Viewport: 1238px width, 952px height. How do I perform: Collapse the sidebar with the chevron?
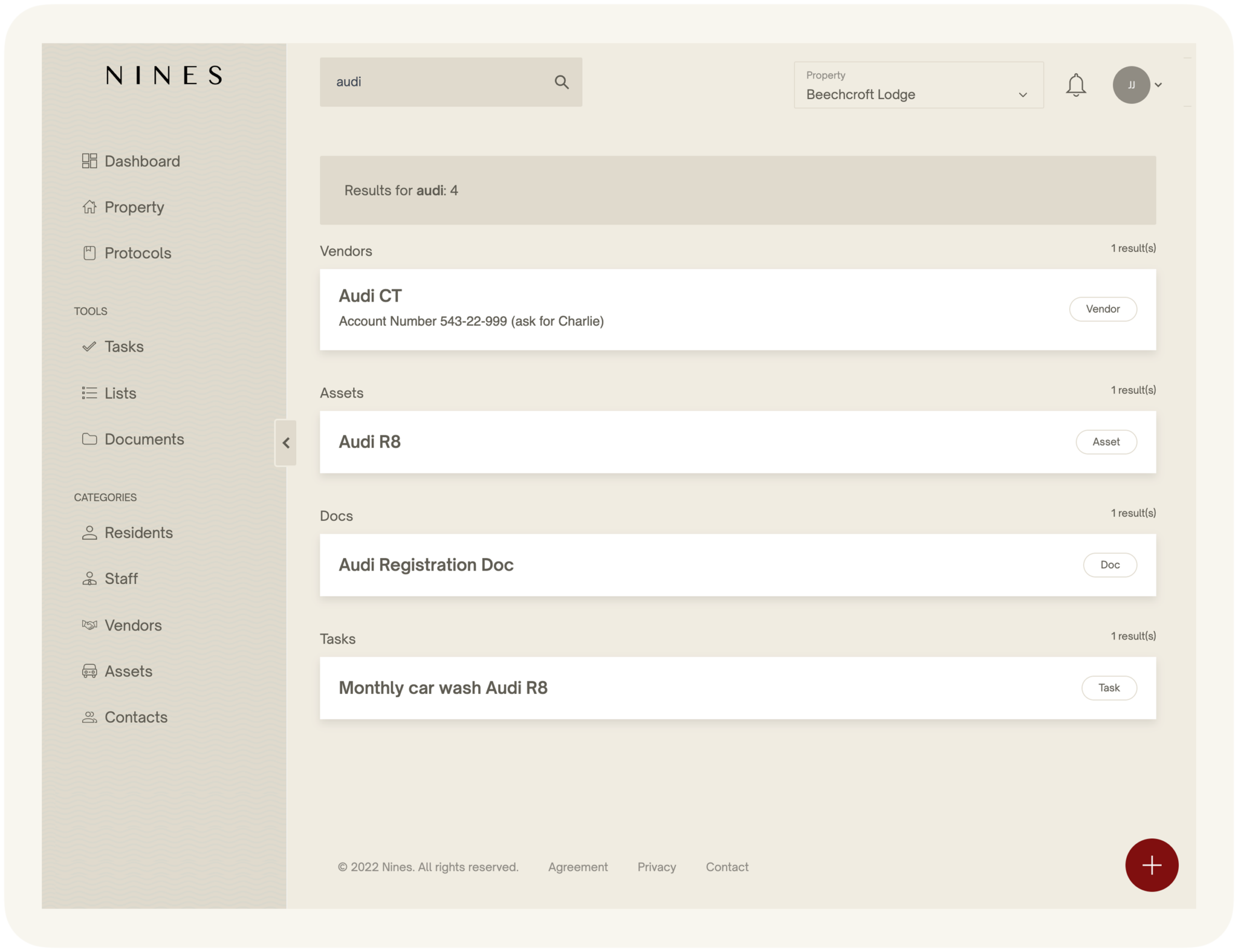tap(286, 443)
